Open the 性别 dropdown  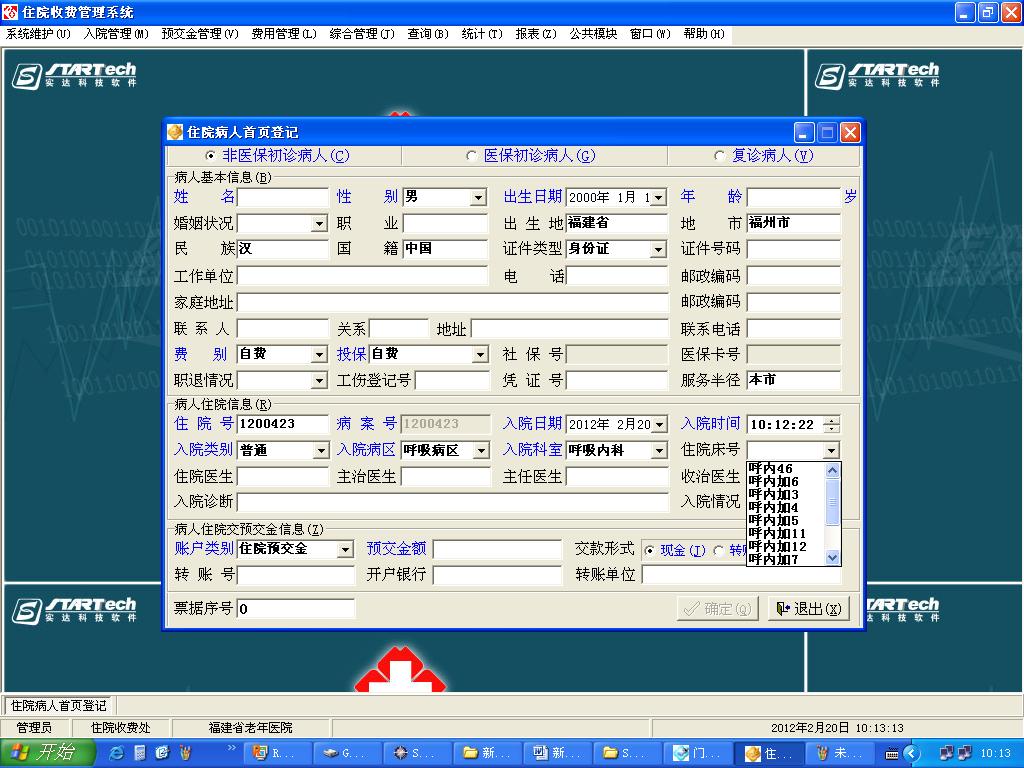click(x=479, y=197)
